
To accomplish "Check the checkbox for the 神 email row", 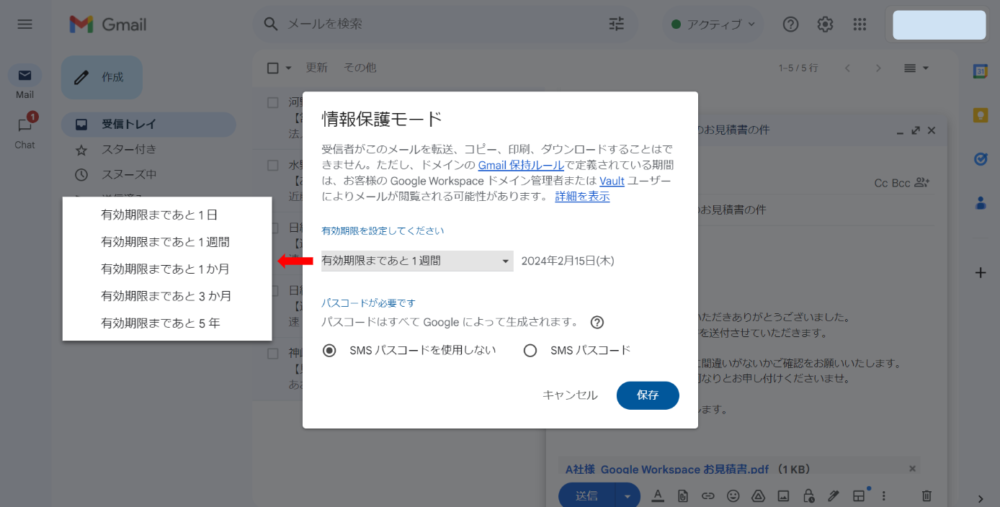I will click(x=273, y=353).
